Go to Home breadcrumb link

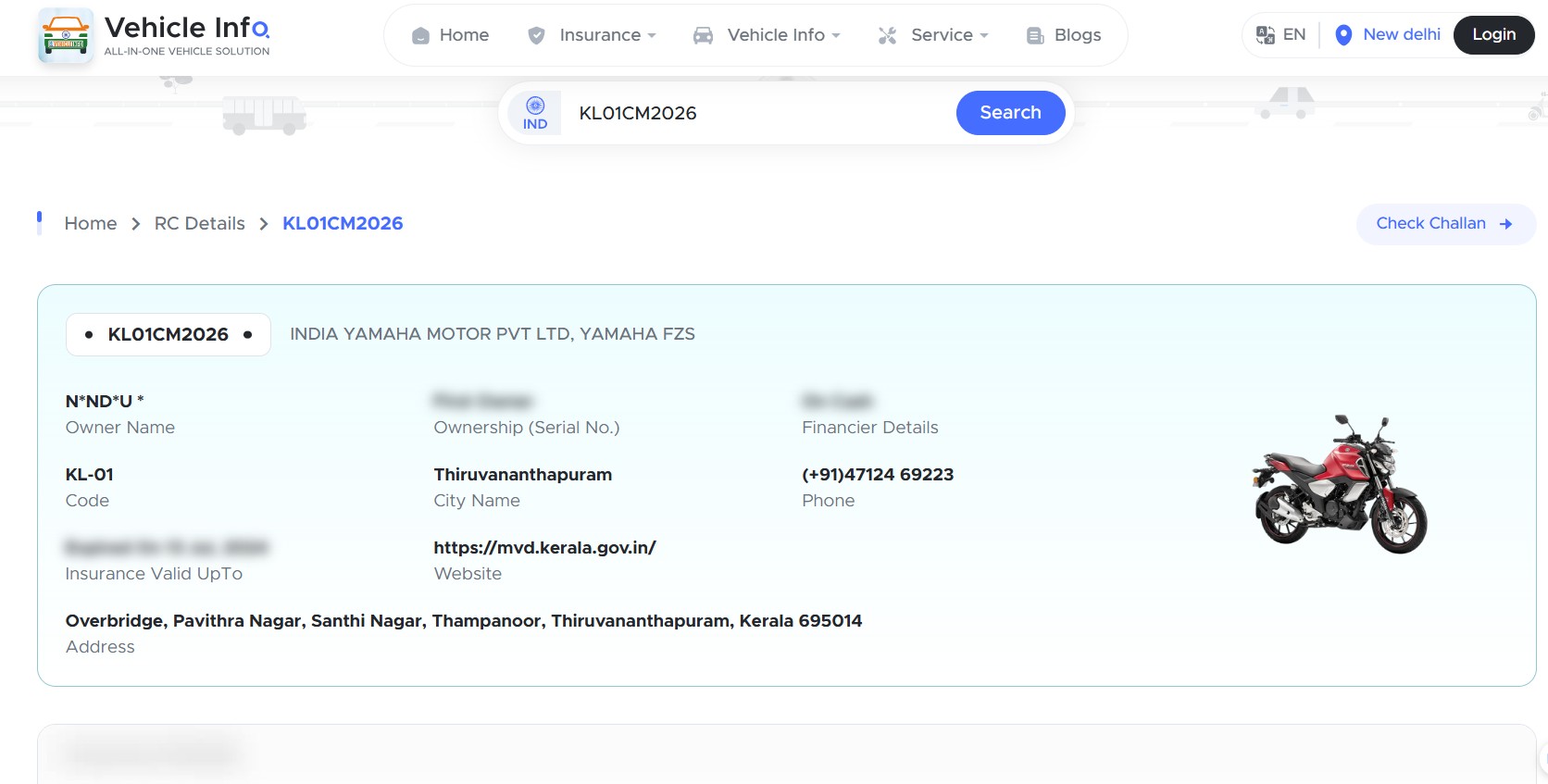click(x=91, y=224)
